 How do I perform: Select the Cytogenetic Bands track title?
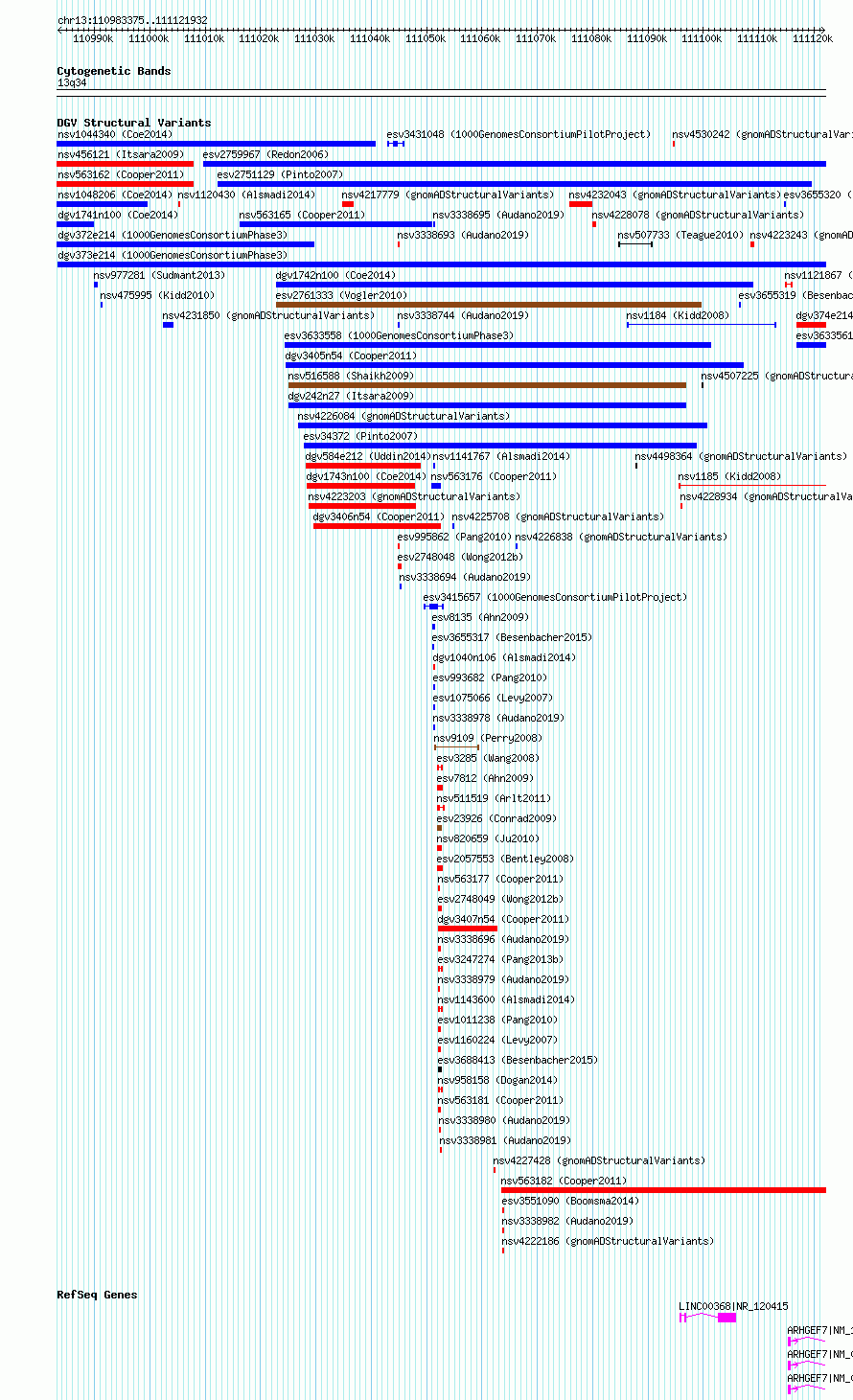click(x=114, y=71)
